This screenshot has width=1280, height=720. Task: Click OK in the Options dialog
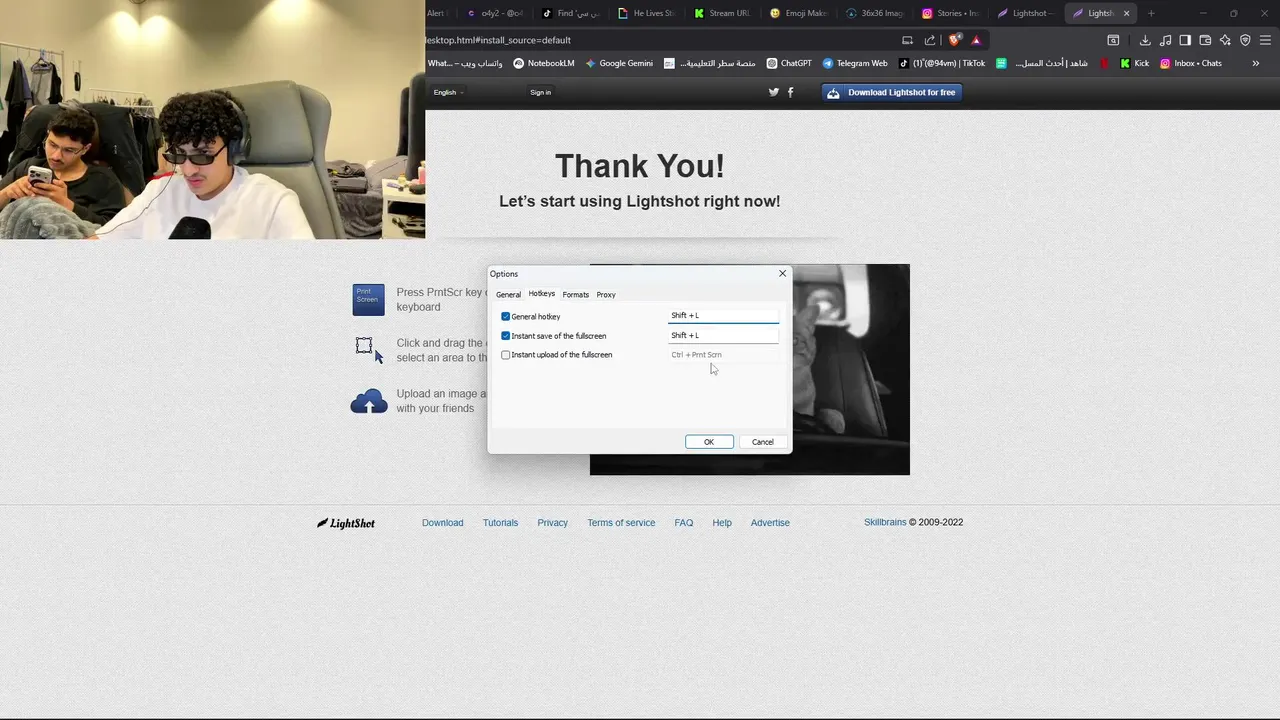point(709,442)
